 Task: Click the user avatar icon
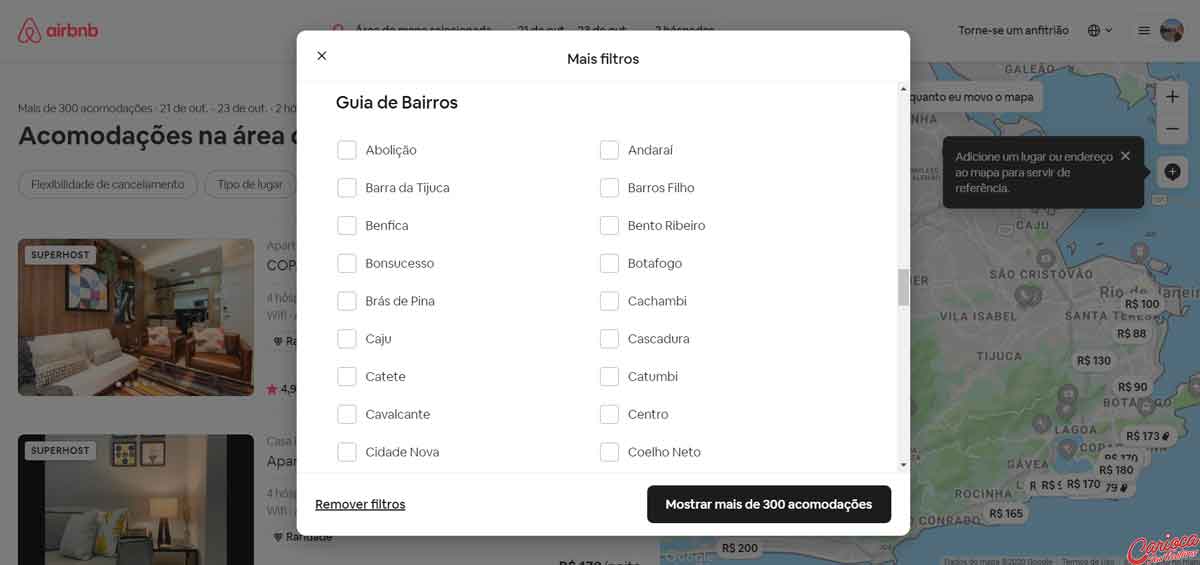1171,31
